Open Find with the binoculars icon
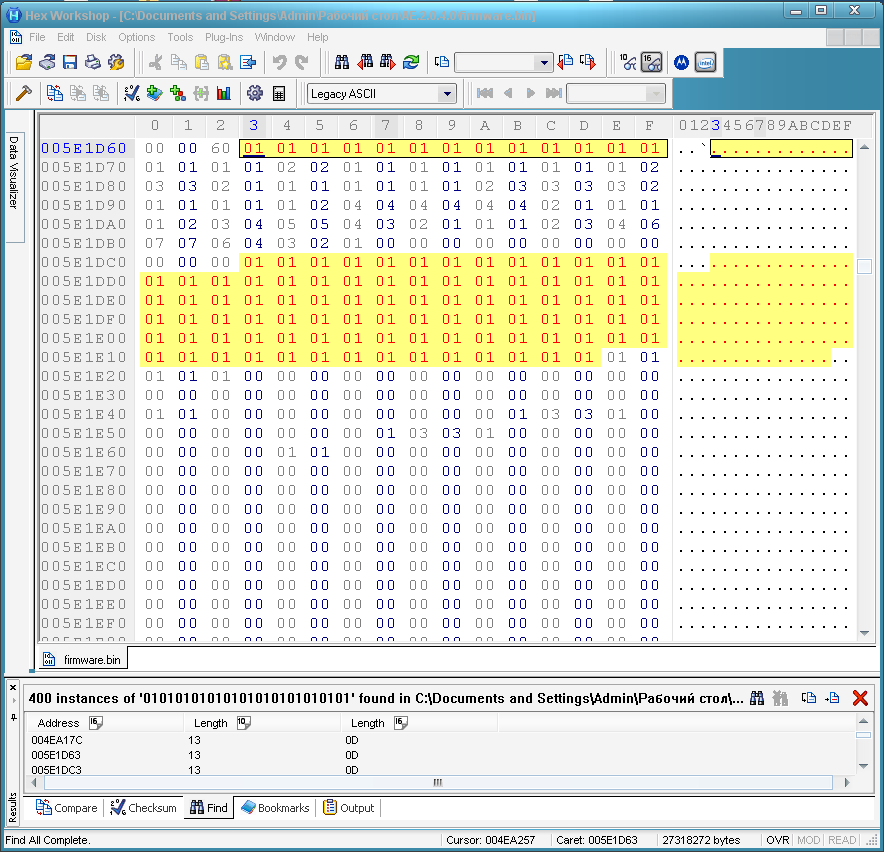The width and height of the screenshot is (884, 852). click(342, 62)
